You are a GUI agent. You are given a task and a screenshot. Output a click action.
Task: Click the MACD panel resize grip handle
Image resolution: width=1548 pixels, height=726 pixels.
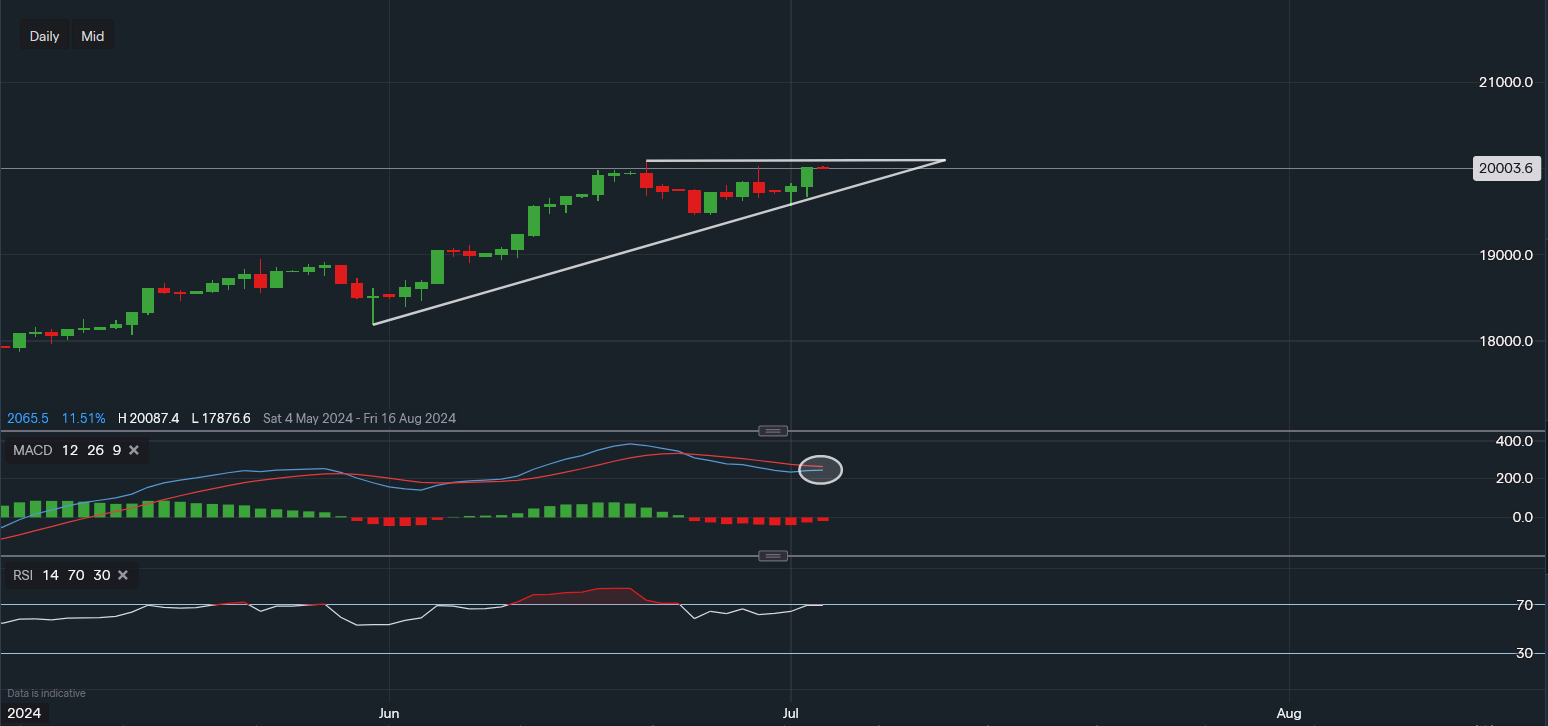click(772, 430)
